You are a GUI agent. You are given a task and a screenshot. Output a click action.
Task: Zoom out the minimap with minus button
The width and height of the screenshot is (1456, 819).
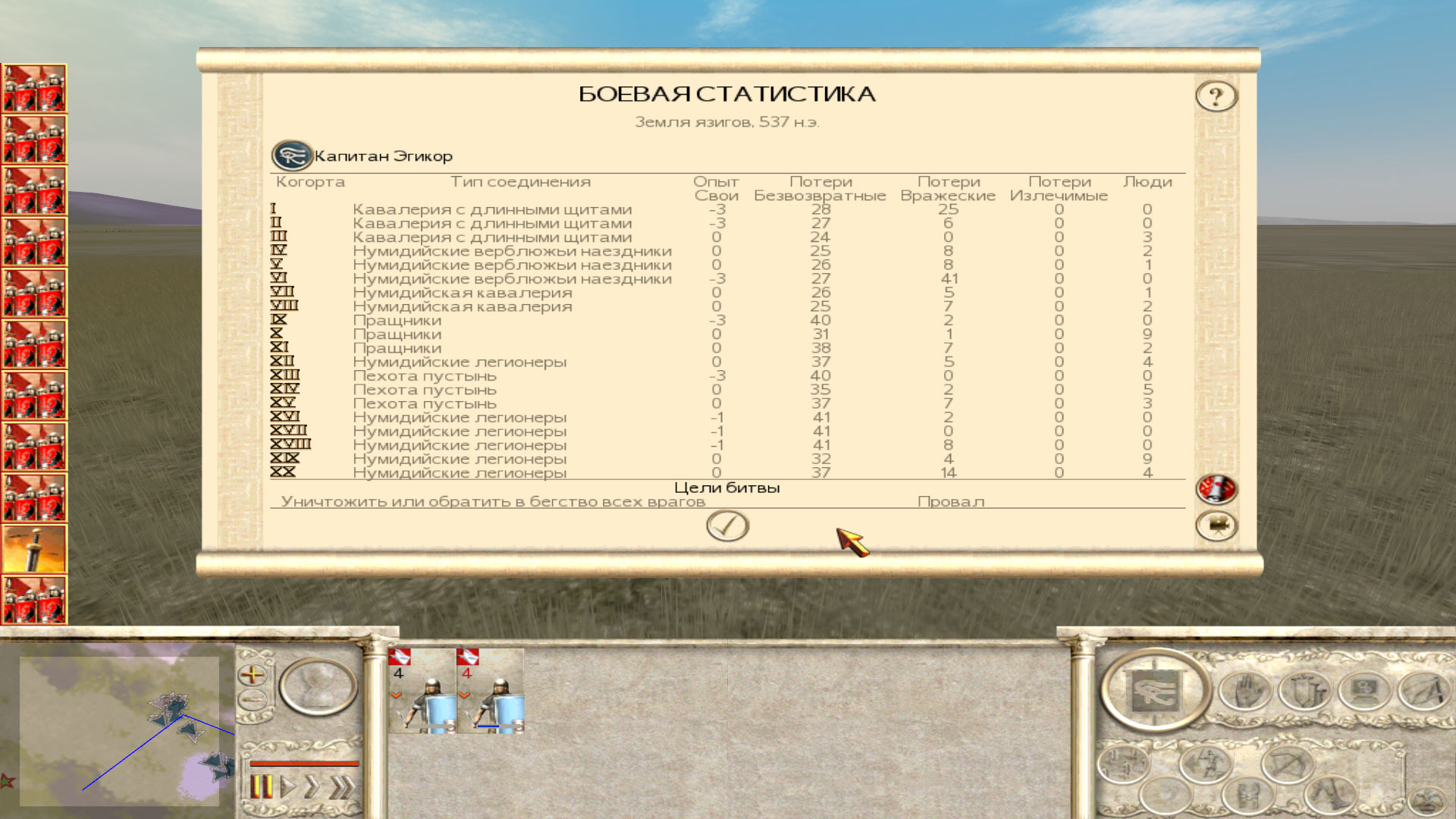(252, 699)
